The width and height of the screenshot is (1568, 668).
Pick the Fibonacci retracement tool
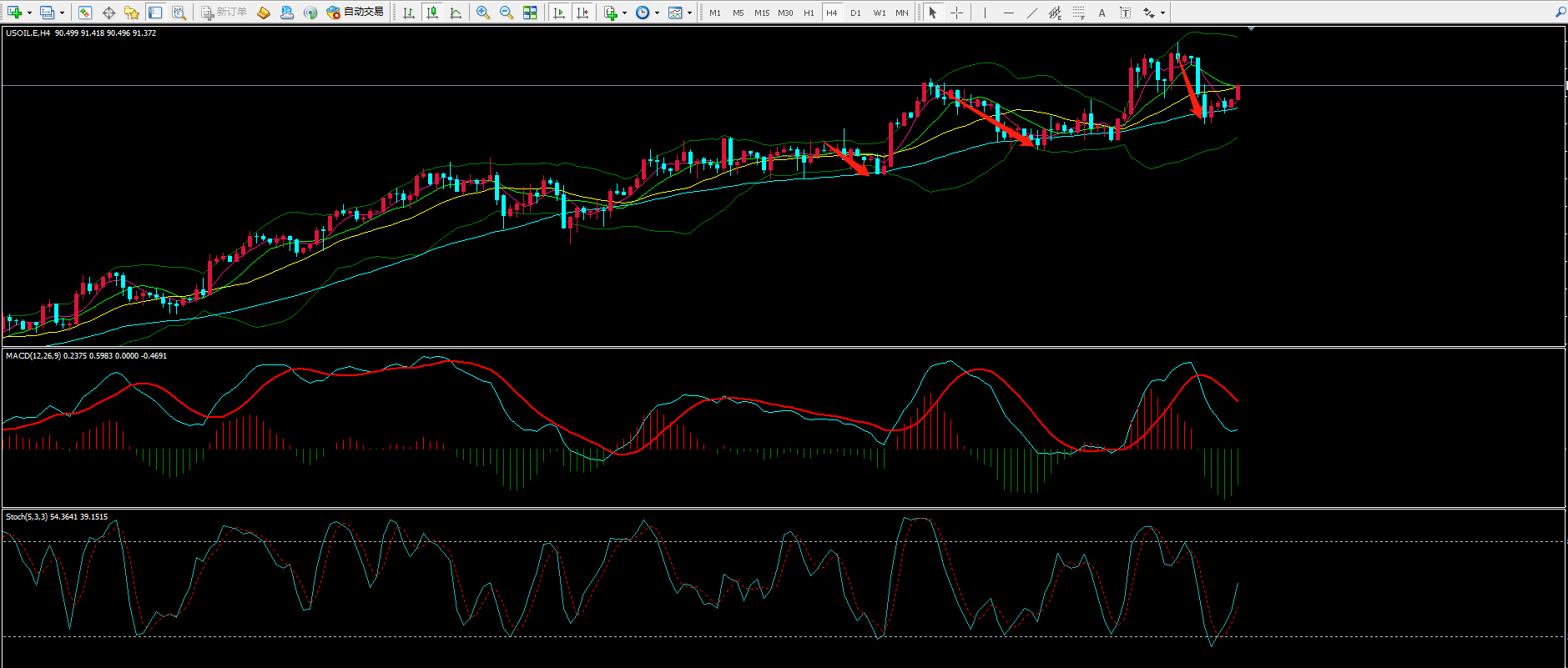(x=1078, y=13)
